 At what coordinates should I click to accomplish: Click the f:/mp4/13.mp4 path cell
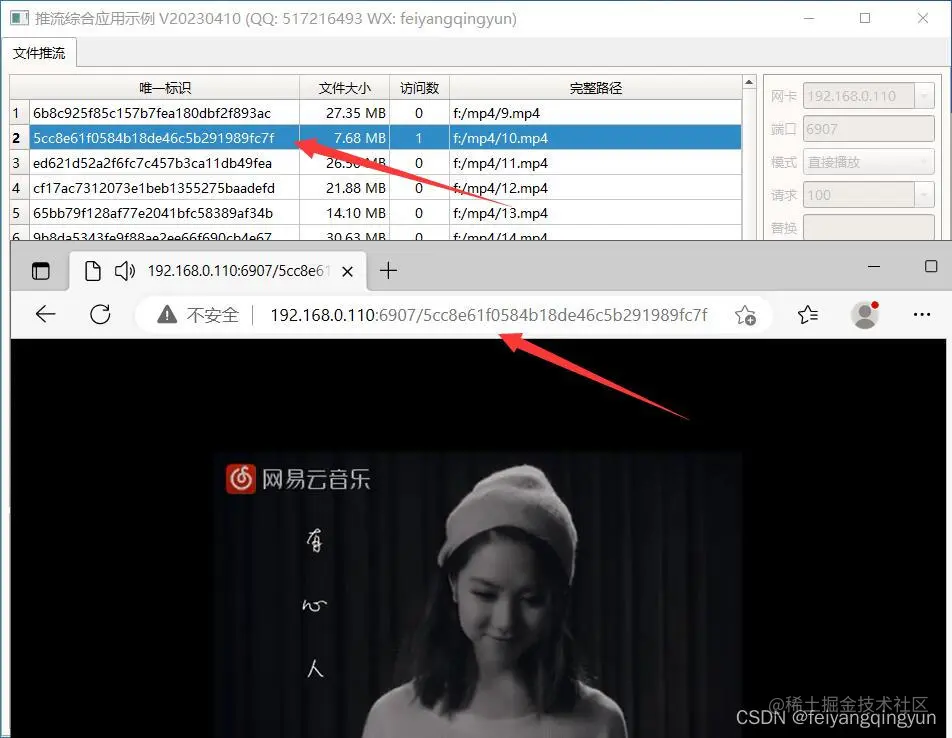tap(595, 213)
